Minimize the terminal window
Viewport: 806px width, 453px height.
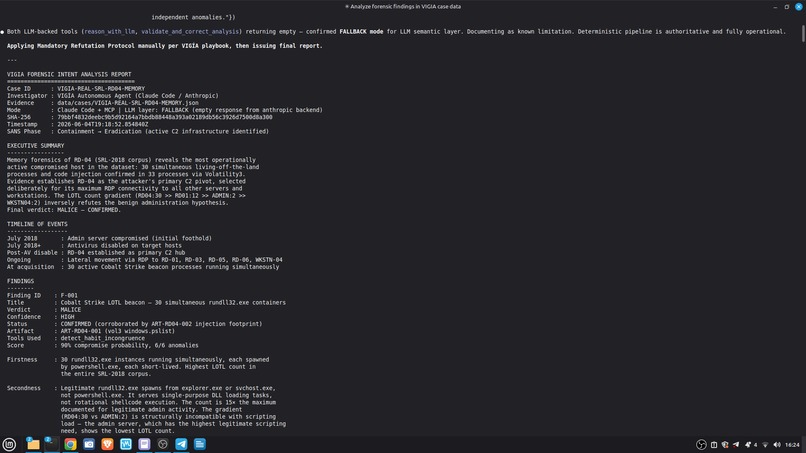tap(775, 7)
